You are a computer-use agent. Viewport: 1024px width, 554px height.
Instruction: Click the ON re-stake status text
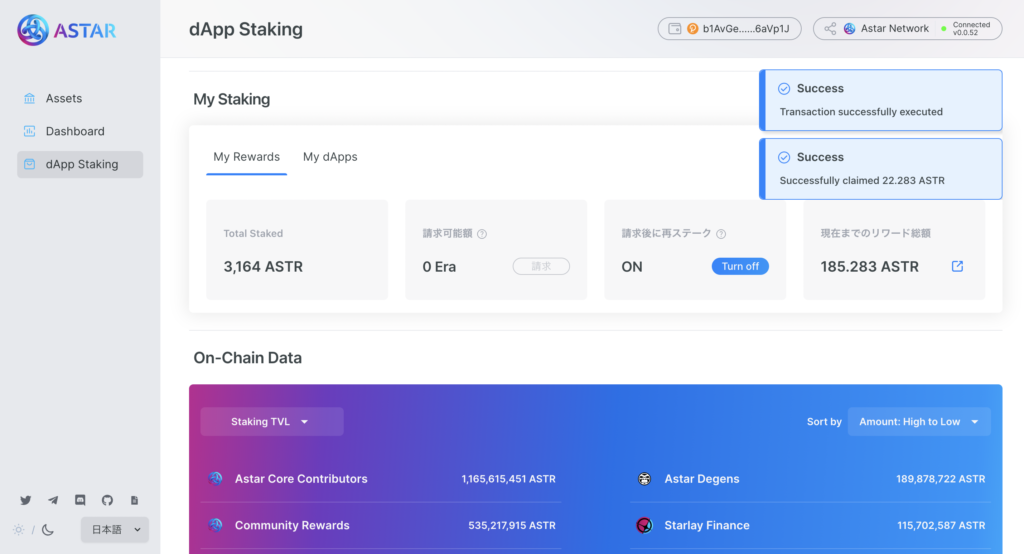(632, 267)
